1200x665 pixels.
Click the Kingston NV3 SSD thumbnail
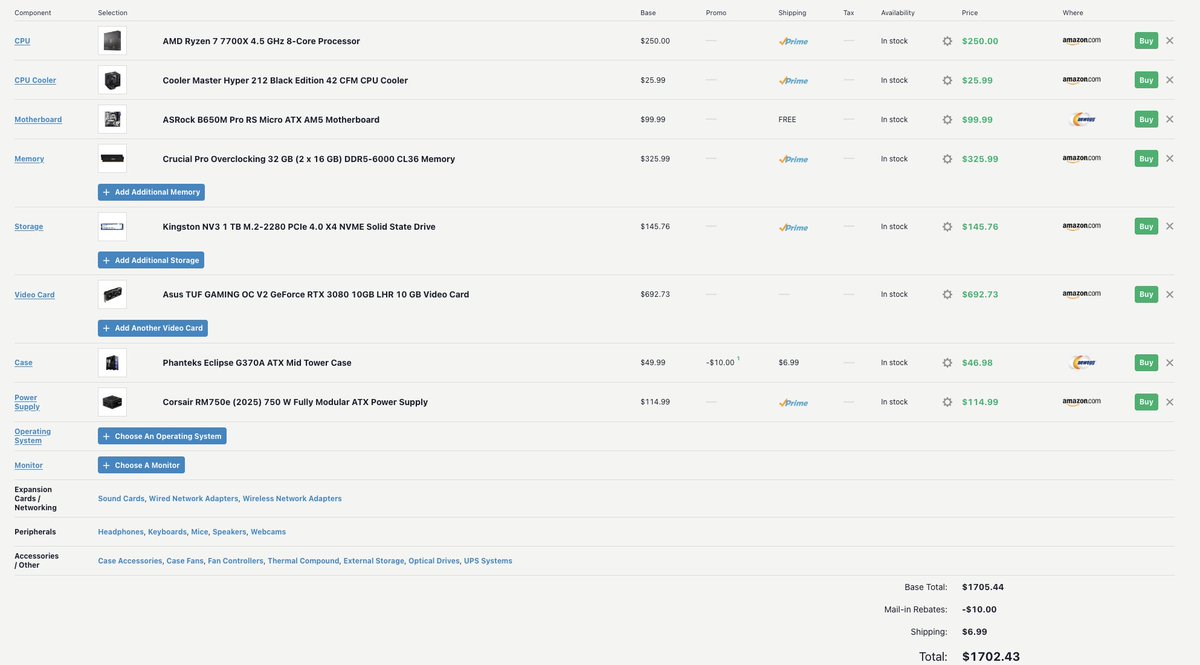(112, 226)
